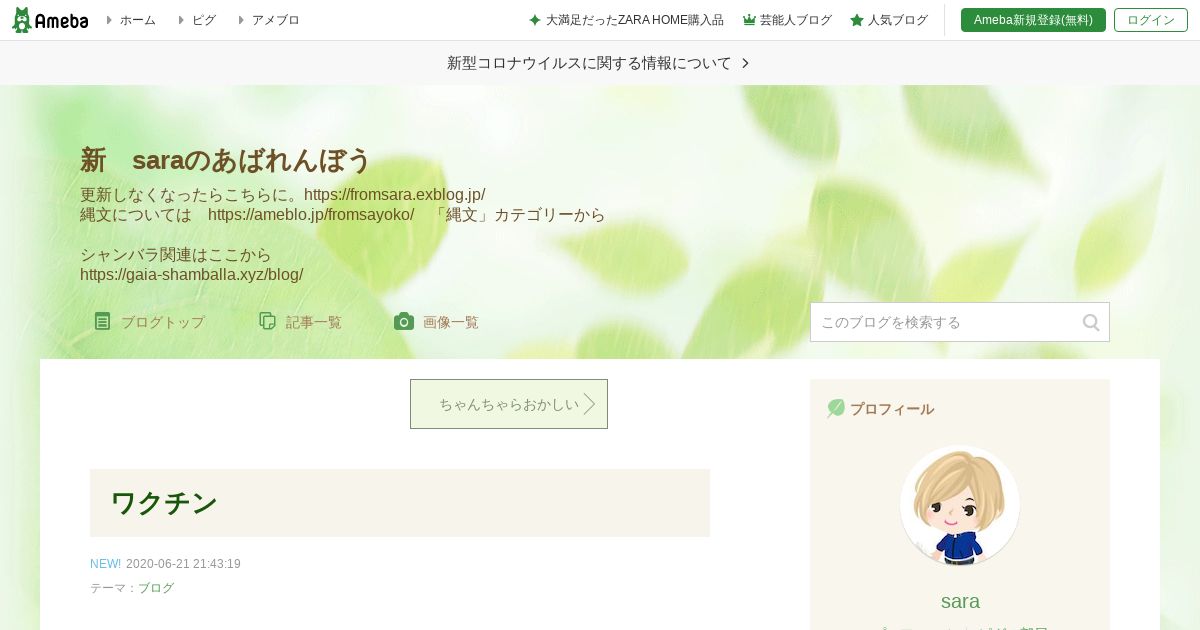Go to next post ちゃんちゃらおかしい
The height and width of the screenshot is (630, 1200).
click(509, 404)
